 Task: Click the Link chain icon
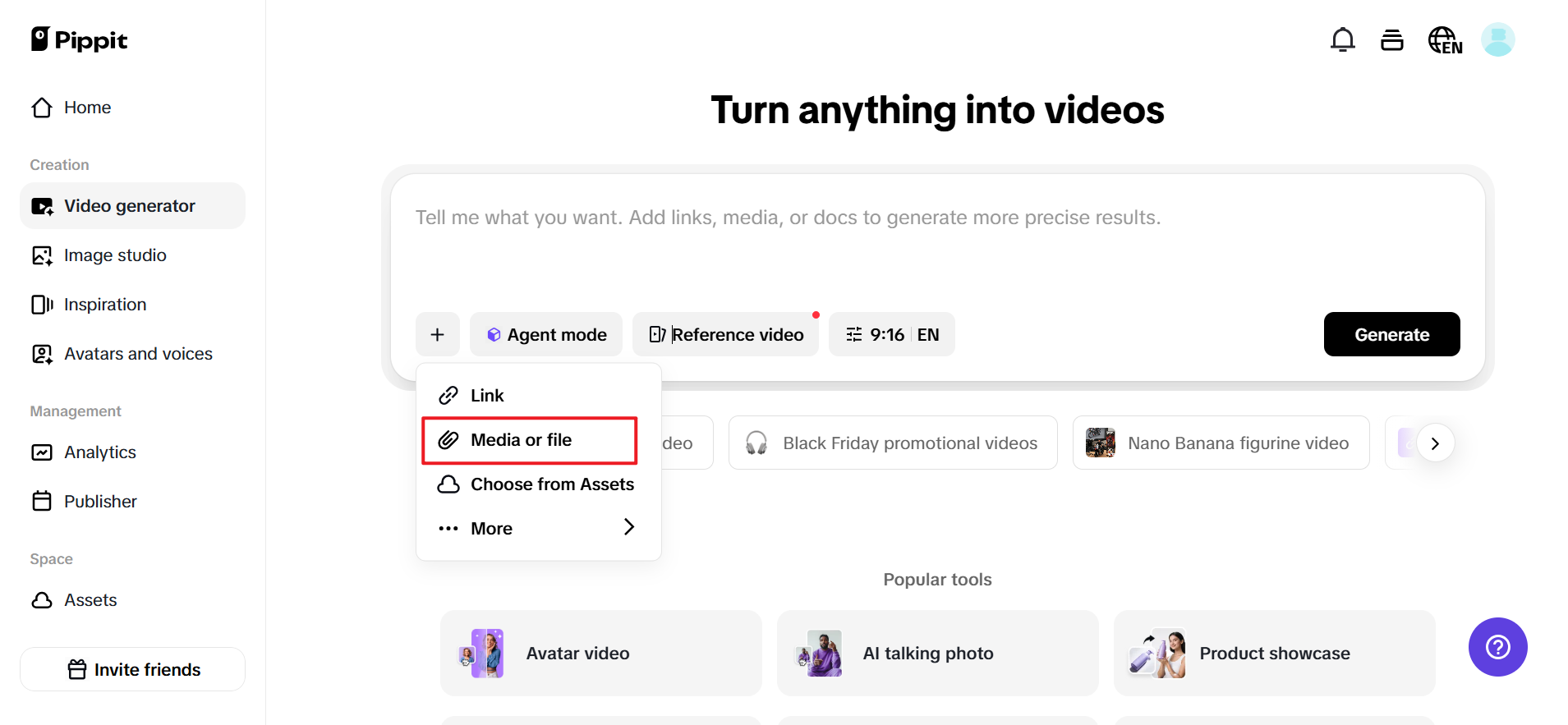click(448, 396)
